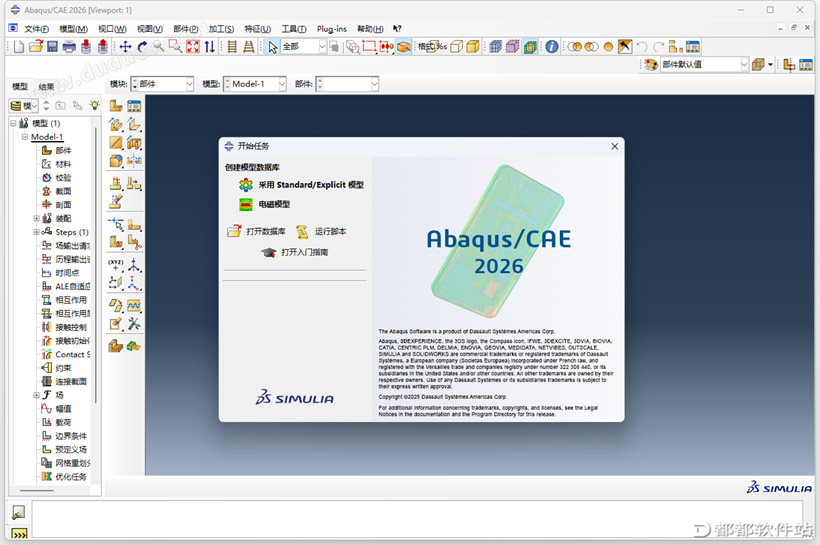The image size is (820, 545).
Task: Toggle perspective view ladder icon
Action: pos(249,47)
